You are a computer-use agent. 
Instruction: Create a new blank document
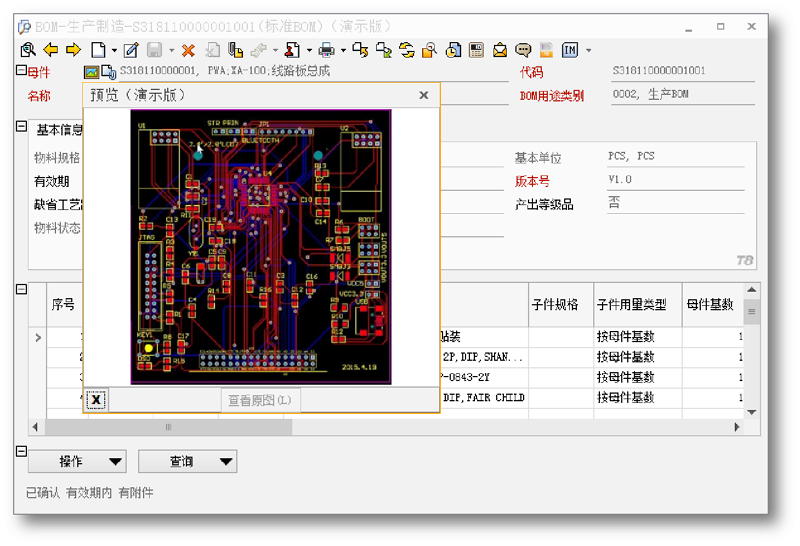point(98,49)
